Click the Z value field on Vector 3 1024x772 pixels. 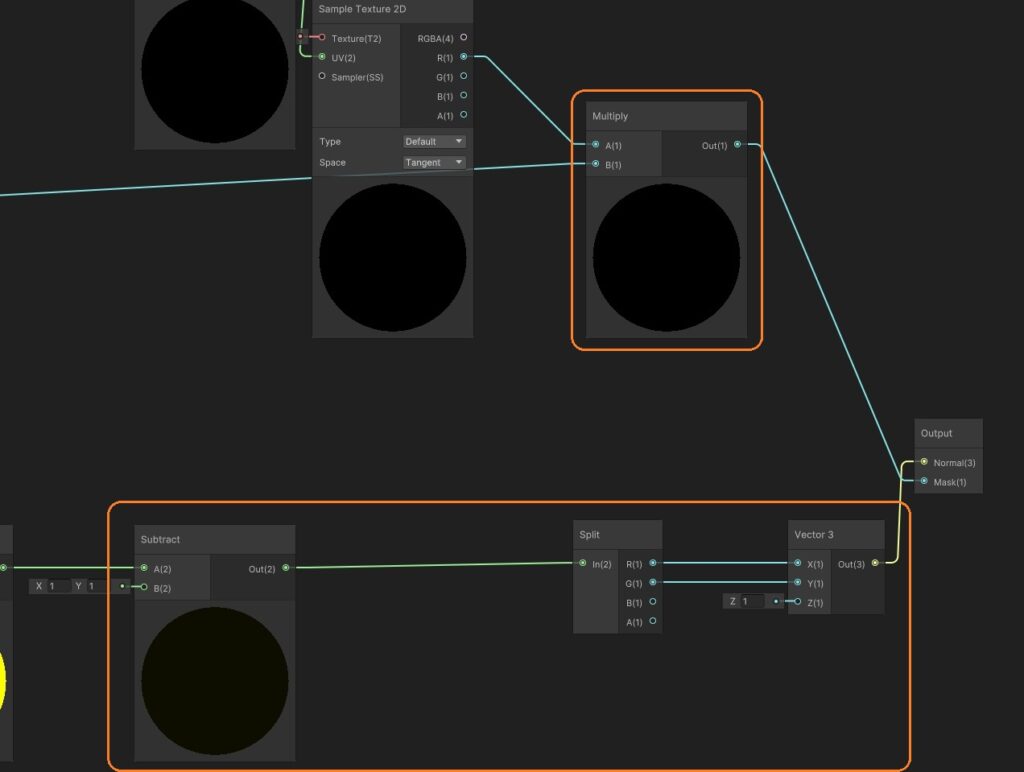pos(752,601)
